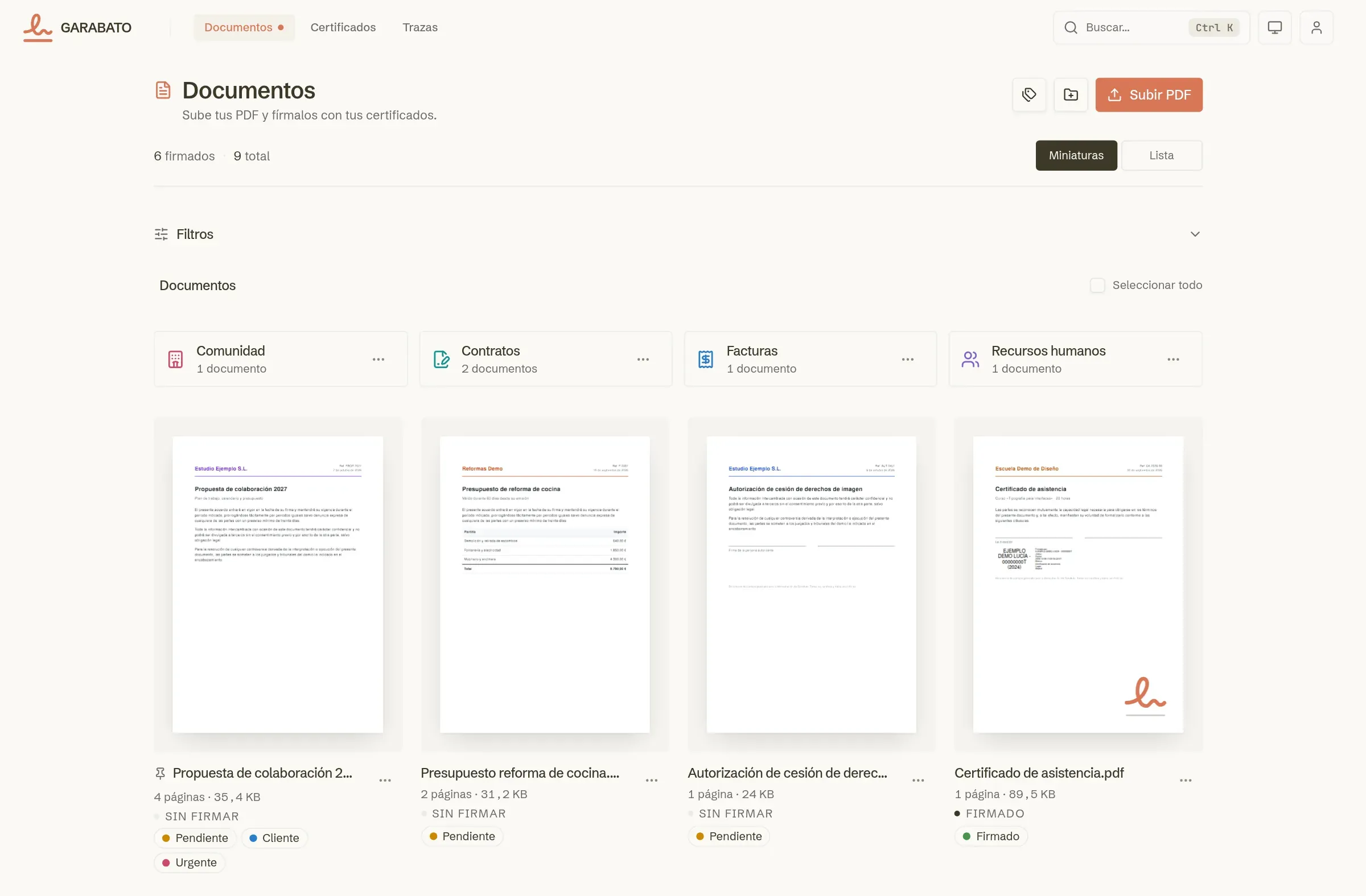The height and width of the screenshot is (896, 1366).
Task: Go to the Trazas tab
Action: (x=420, y=27)
